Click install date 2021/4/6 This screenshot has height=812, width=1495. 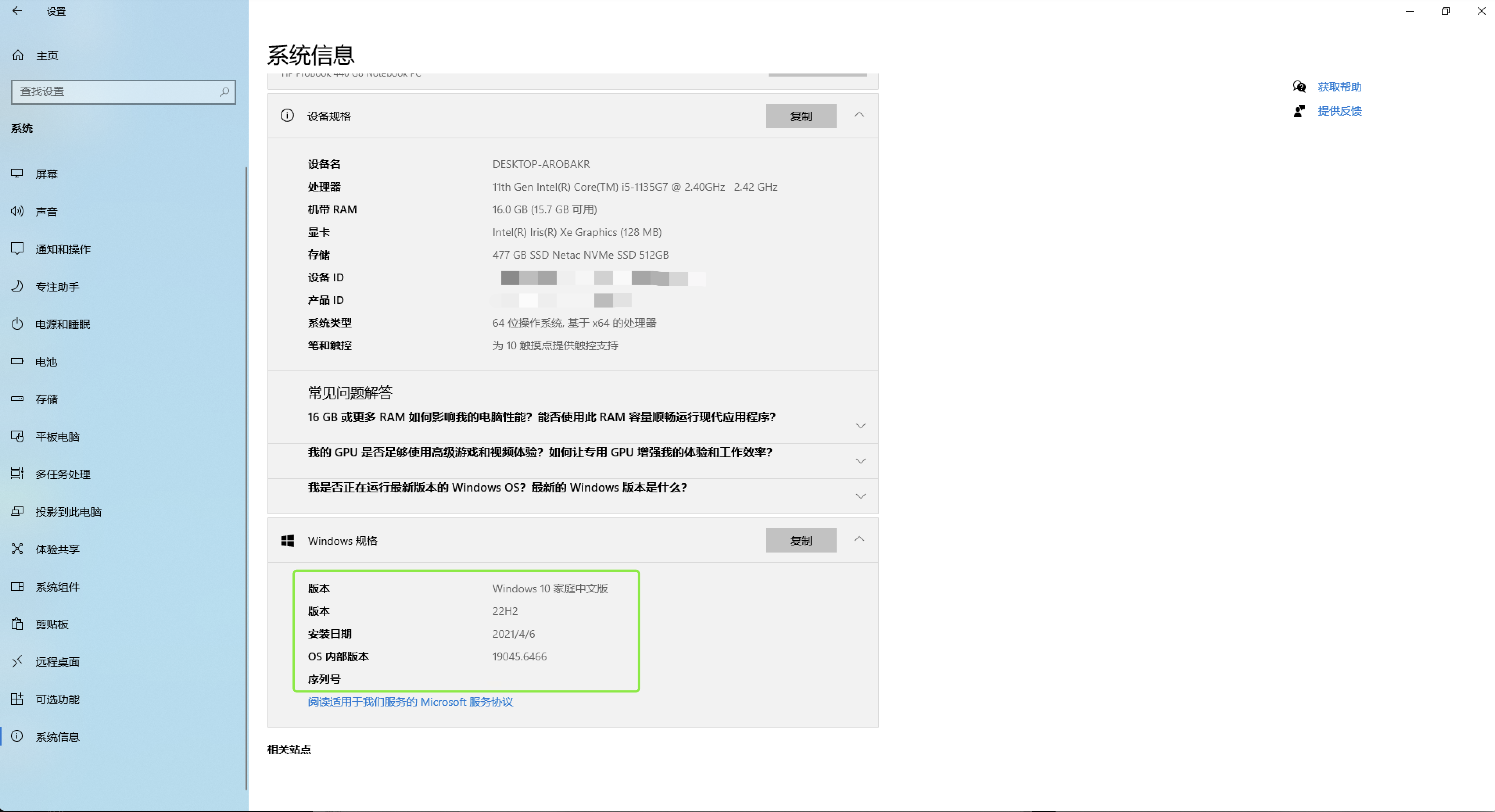(514, 634)
